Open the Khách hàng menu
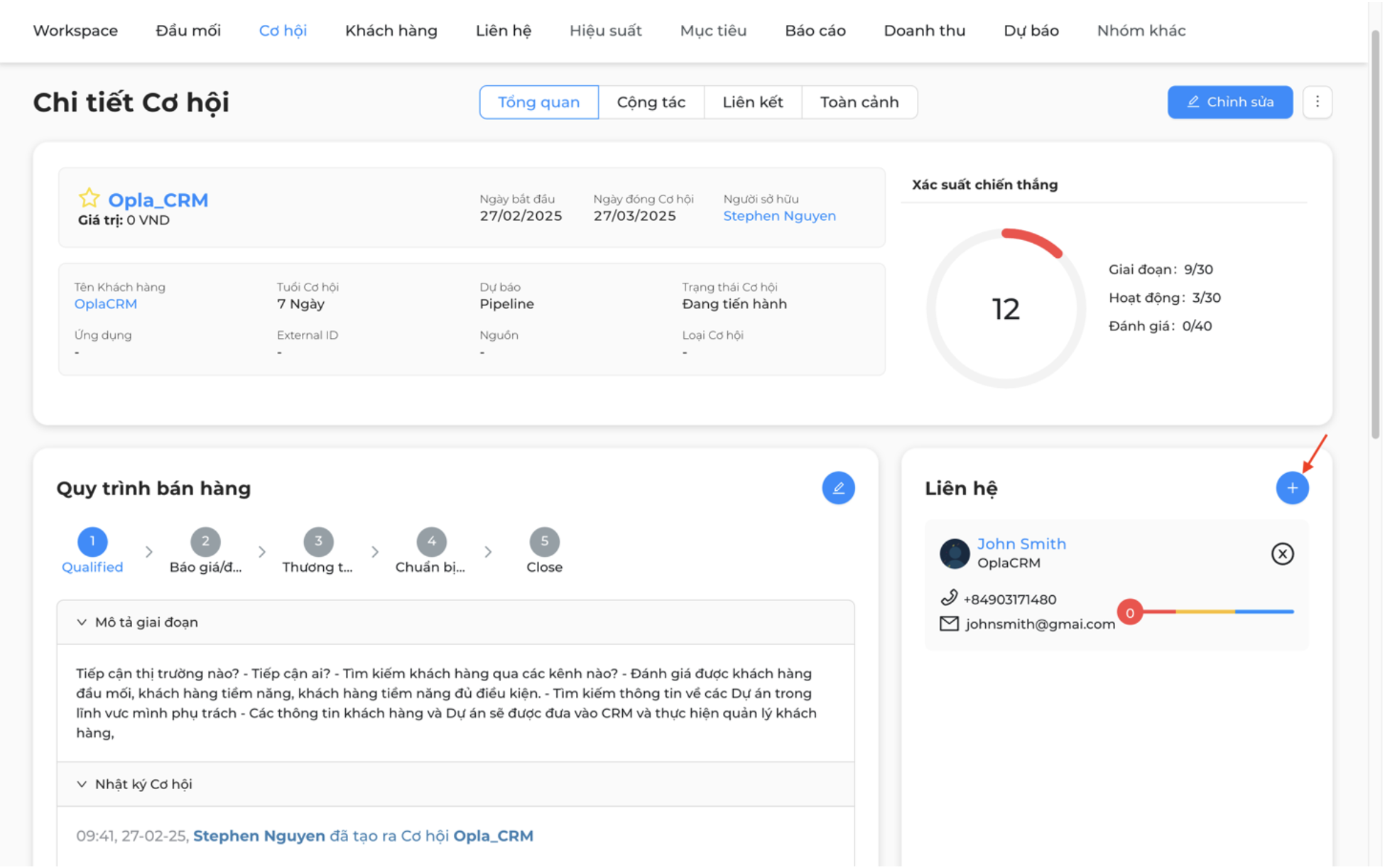 coord(391,31)
